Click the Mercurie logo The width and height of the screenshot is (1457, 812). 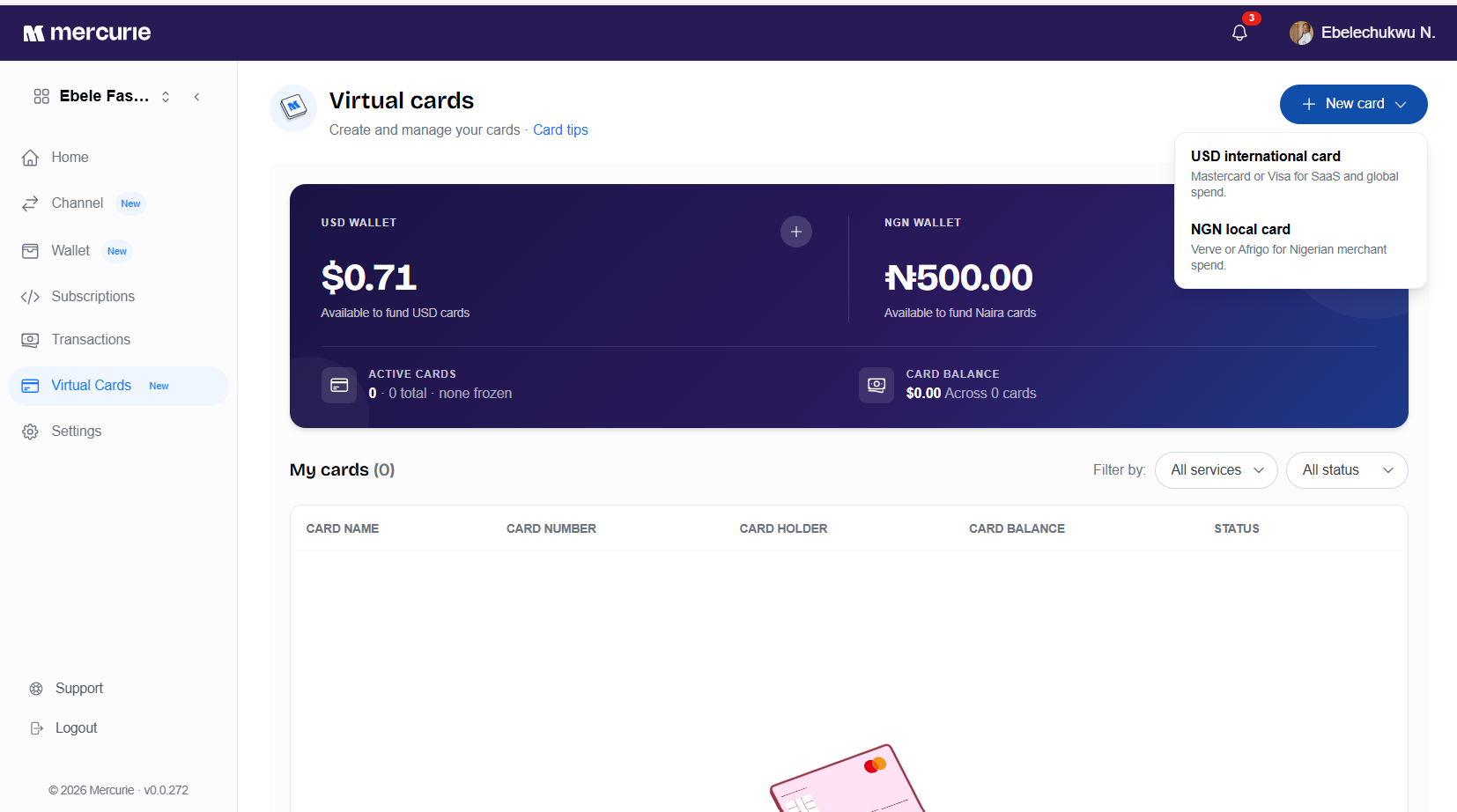coord(87,33)
